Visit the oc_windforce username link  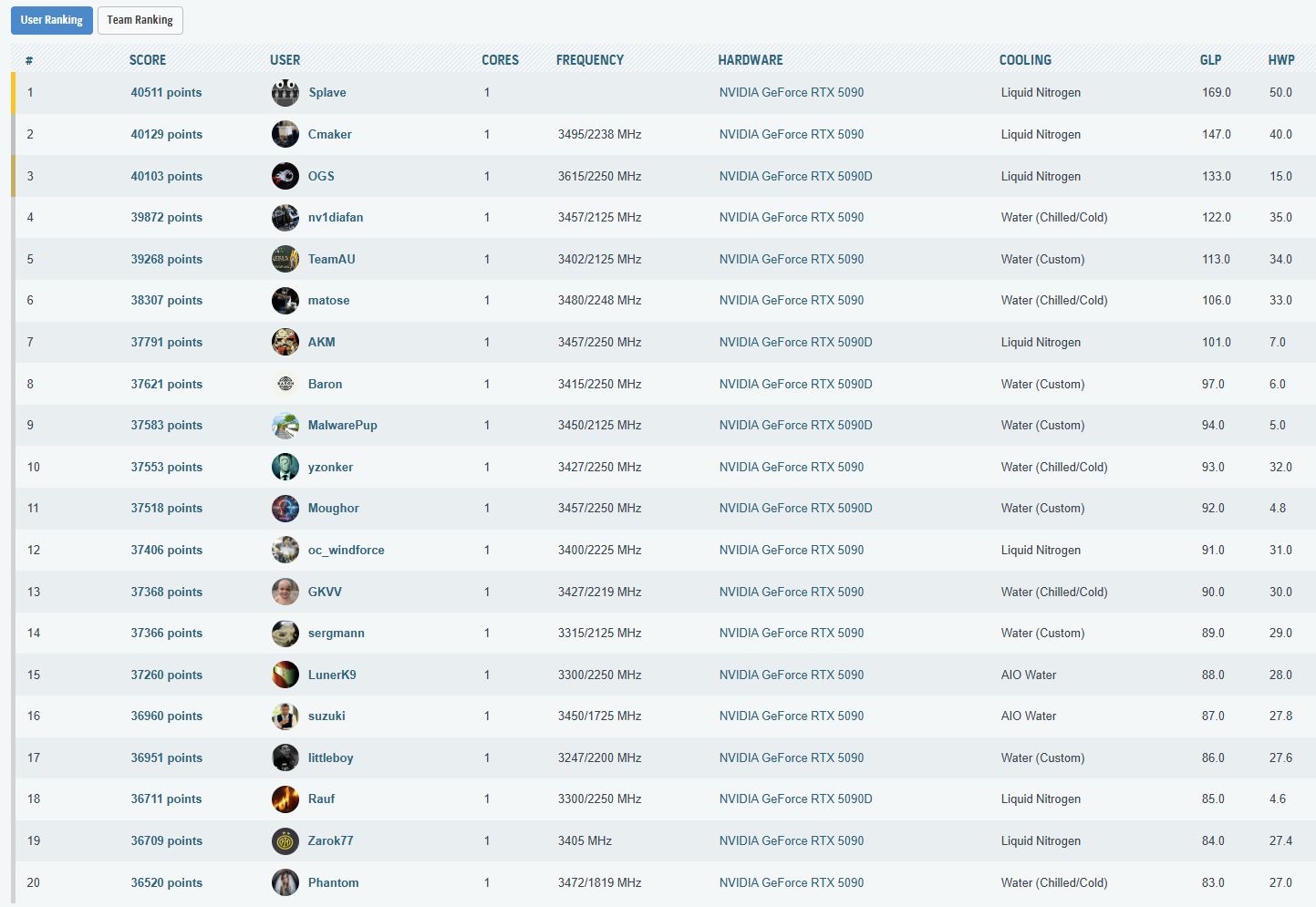(346, 551)
